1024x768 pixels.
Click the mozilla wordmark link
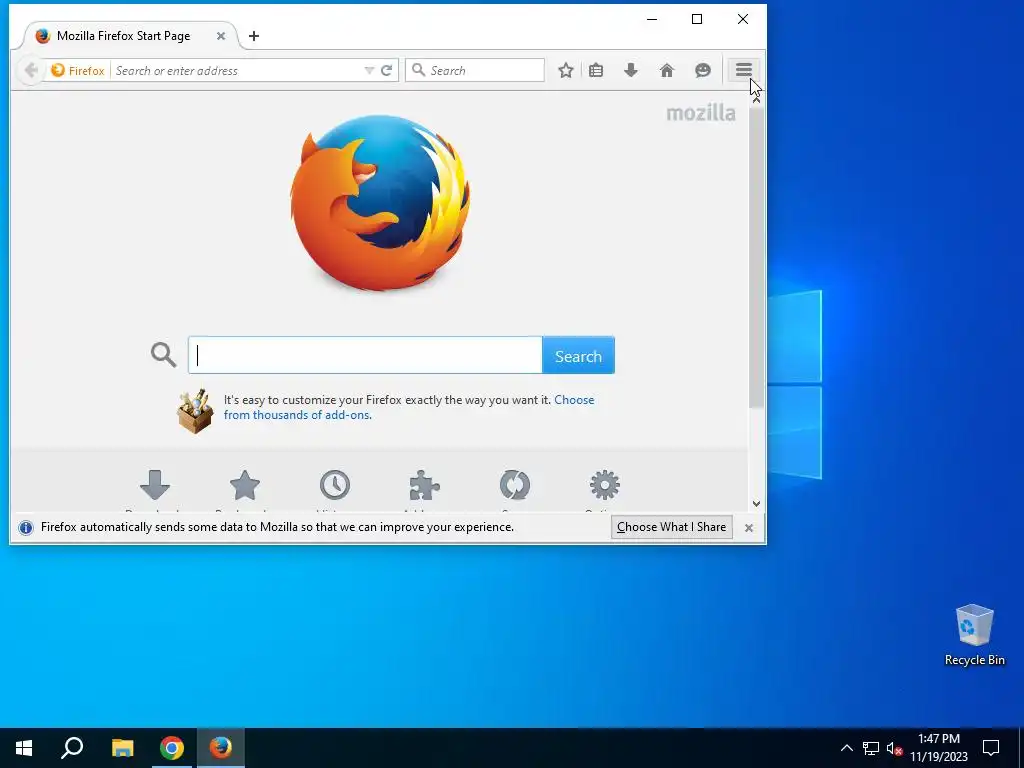click(x=701, y=113)
